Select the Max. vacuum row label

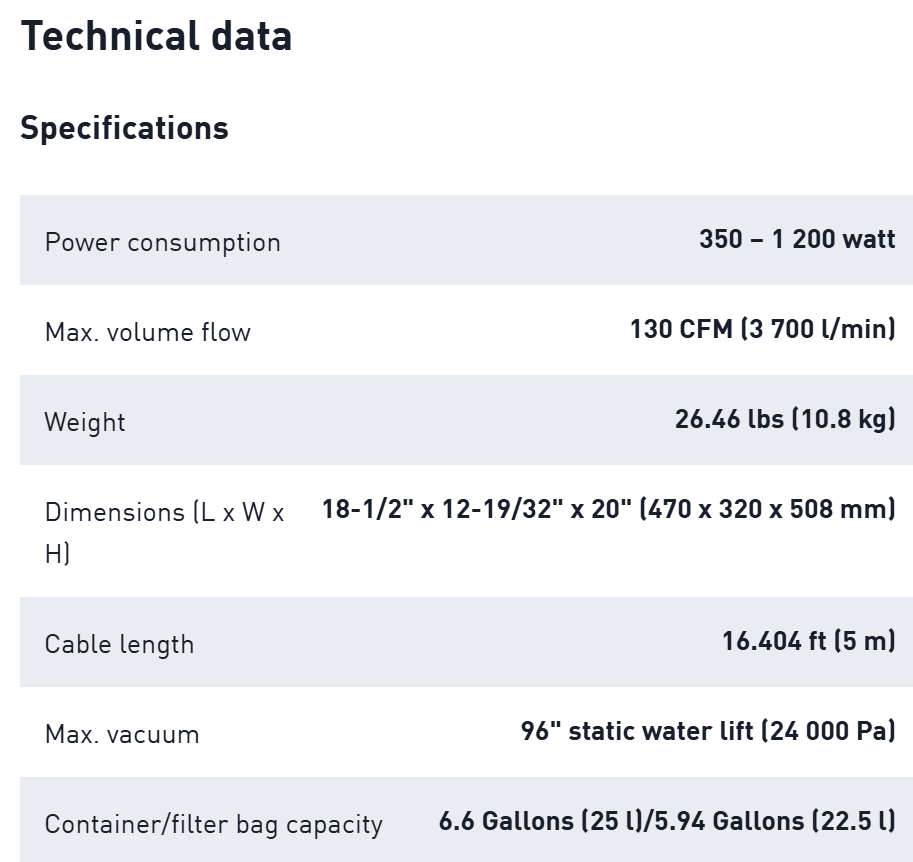[x=122, y=734]
